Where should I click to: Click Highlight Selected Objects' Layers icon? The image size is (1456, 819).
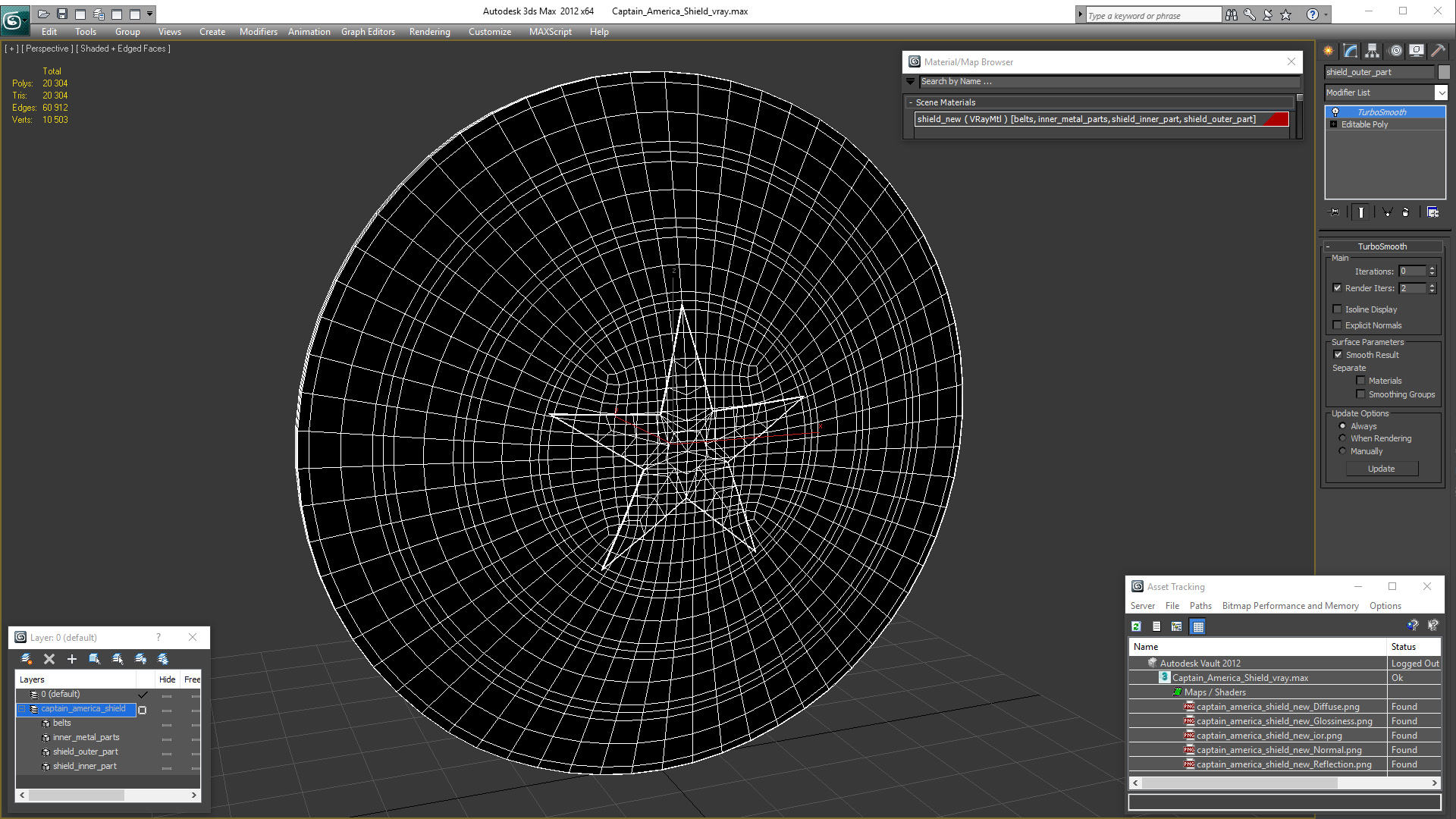coord(118,659)
